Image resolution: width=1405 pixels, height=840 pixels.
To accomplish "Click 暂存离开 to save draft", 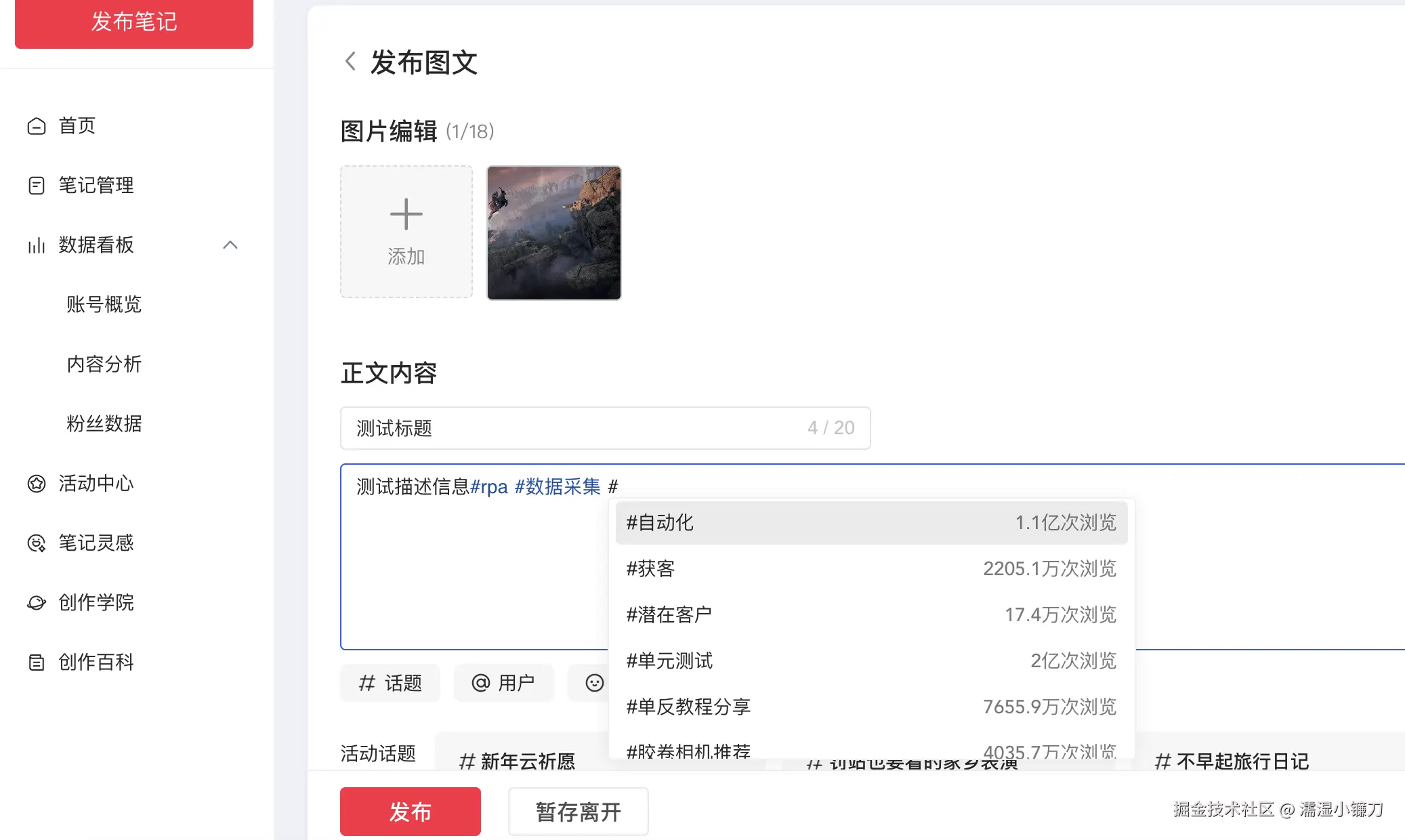I will 578,811.
